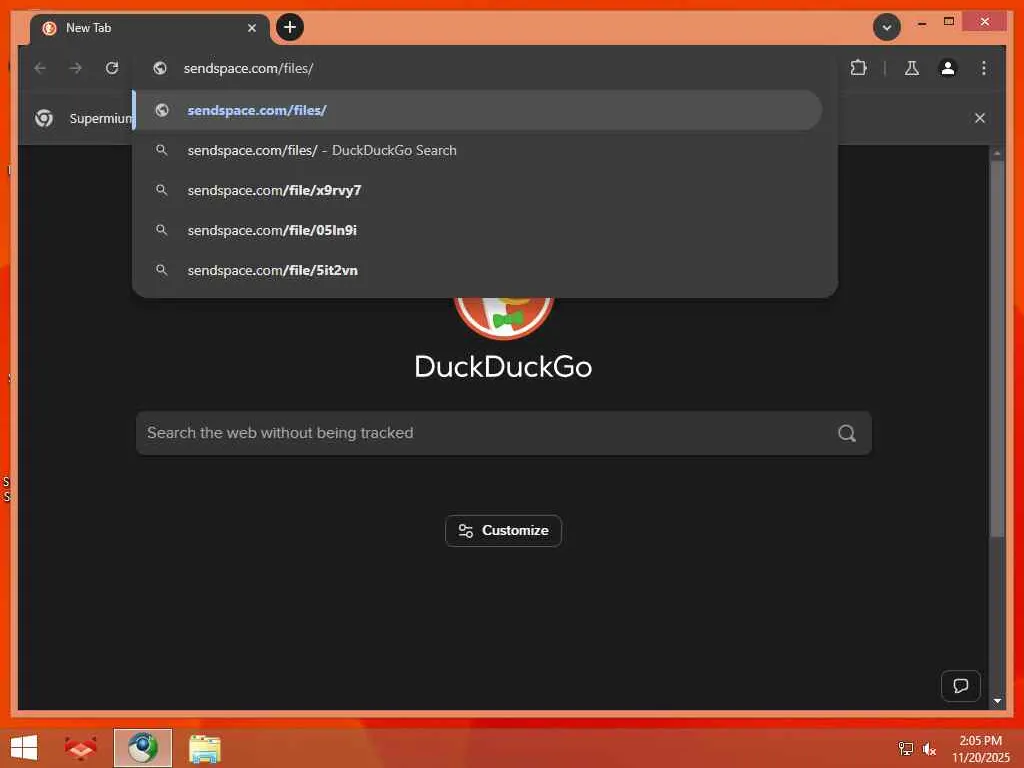Image resolution: width=1024 pixels, height=768 pixels.
Task: Click the magnifier icon in DuckDuckGo search box
Action: tap(846, 433)
